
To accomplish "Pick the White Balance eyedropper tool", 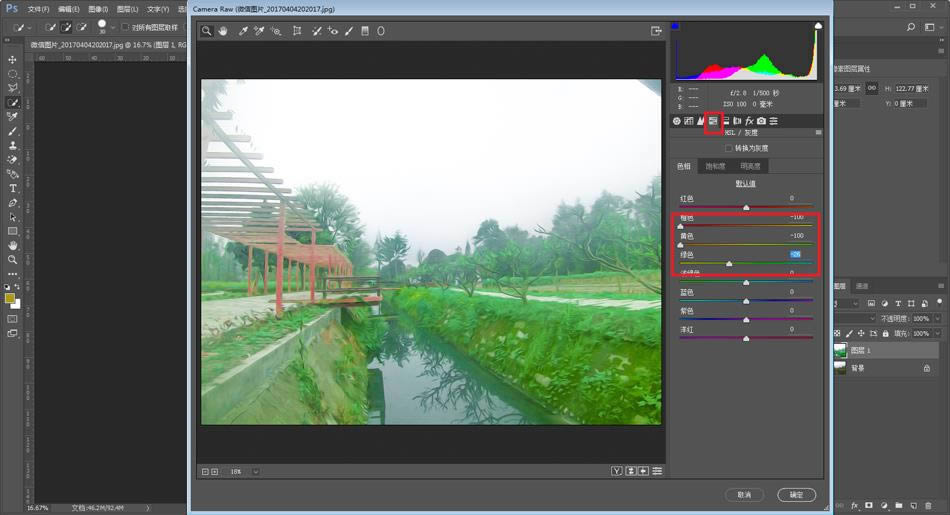I will point(242,31).
